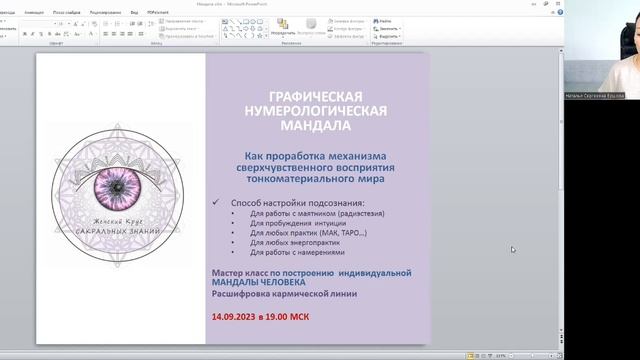Justify text in the Paragraph group

tap(130, 34)
